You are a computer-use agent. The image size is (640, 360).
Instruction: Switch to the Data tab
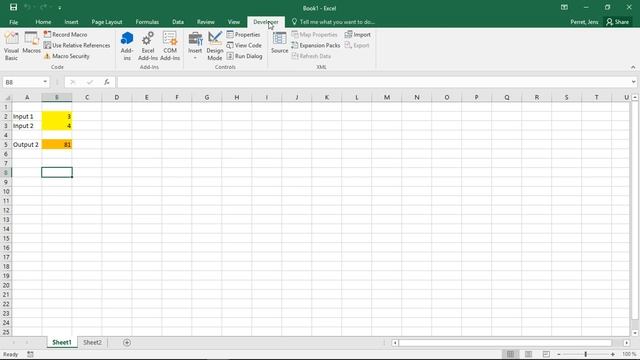coord(178,22)
